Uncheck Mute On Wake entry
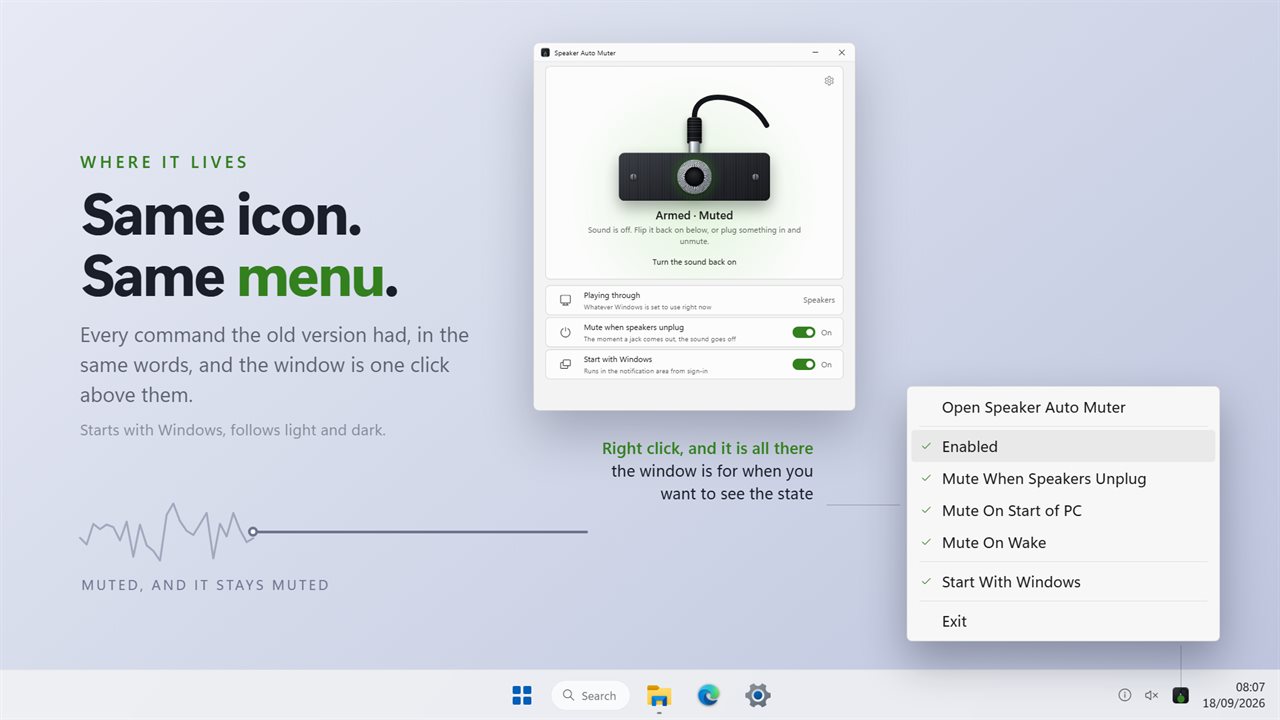 pyautogui.click(x=1063, y=542)
